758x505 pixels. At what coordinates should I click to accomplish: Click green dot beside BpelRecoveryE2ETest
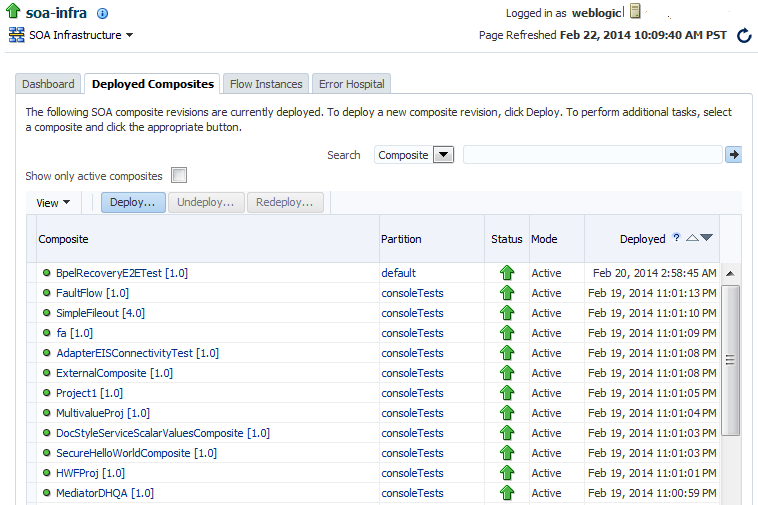click(x=46, y=273)
